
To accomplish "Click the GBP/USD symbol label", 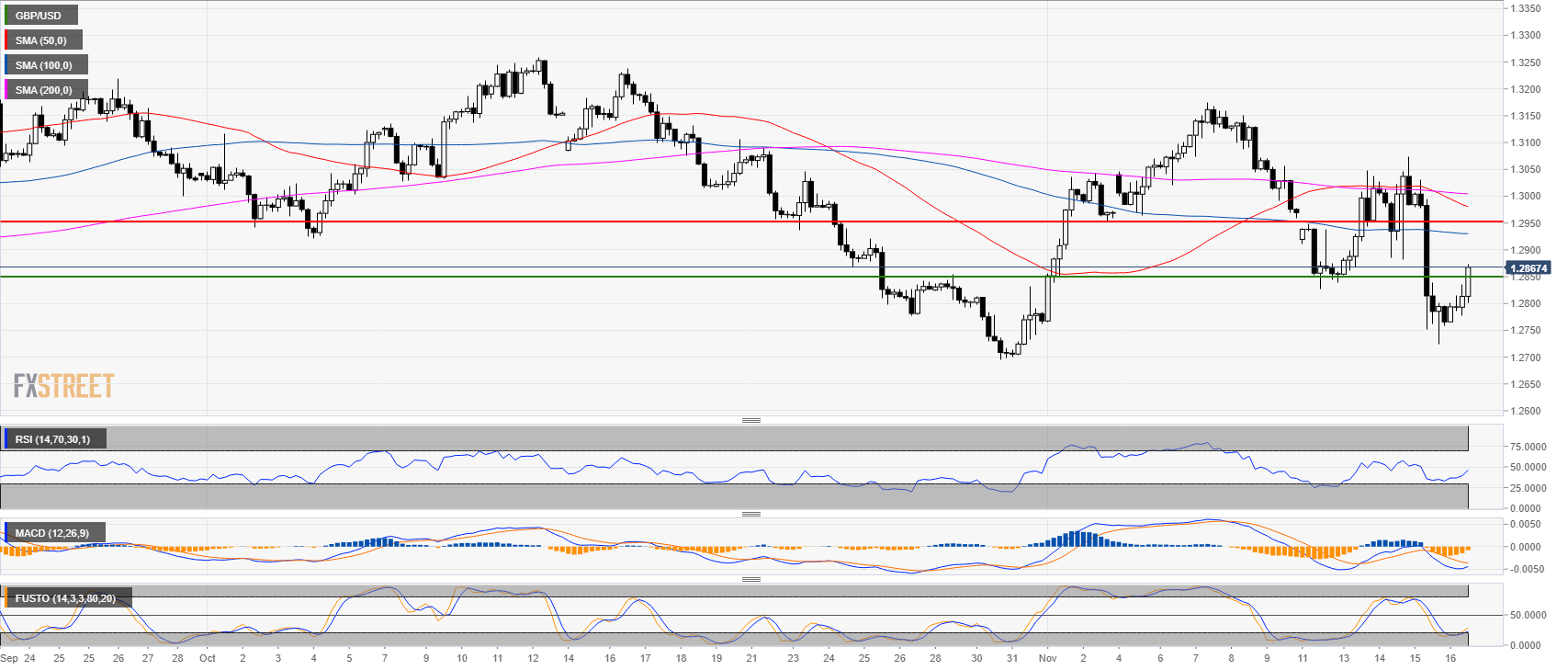I will [x=40, y=16].
